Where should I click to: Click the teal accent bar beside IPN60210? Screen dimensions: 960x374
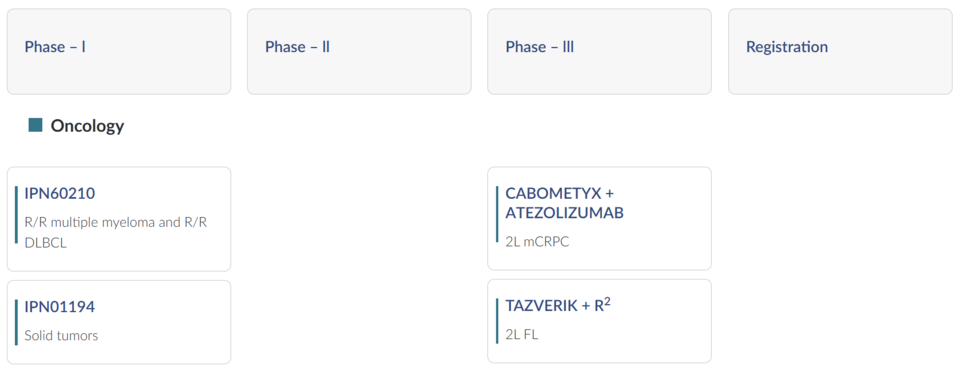(x=16, y=215)
